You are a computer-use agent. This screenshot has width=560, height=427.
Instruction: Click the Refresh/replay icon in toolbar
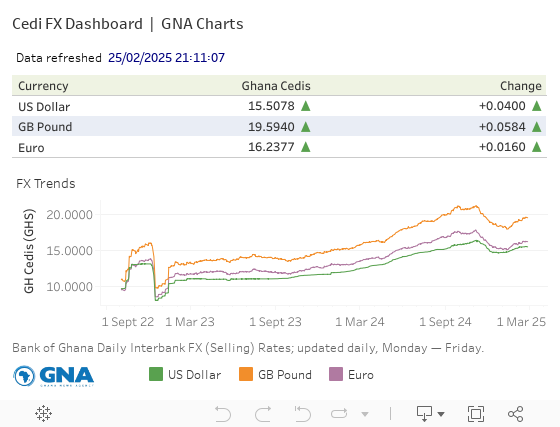(339, 414)
